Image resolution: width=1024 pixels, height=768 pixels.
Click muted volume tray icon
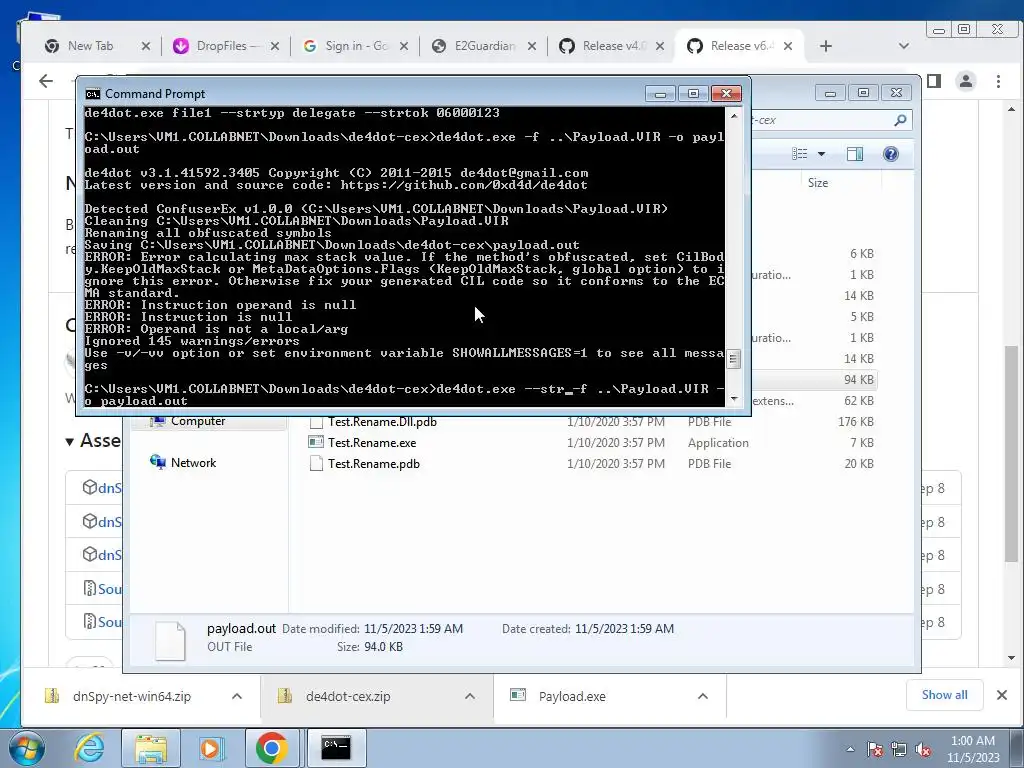(923, 749)
